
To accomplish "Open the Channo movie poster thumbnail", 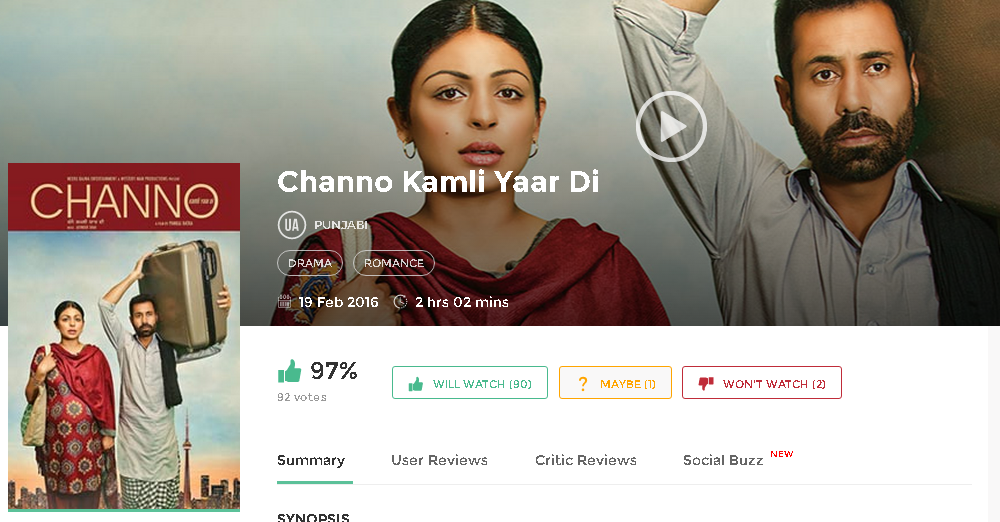I will click(x=124, y=337).
